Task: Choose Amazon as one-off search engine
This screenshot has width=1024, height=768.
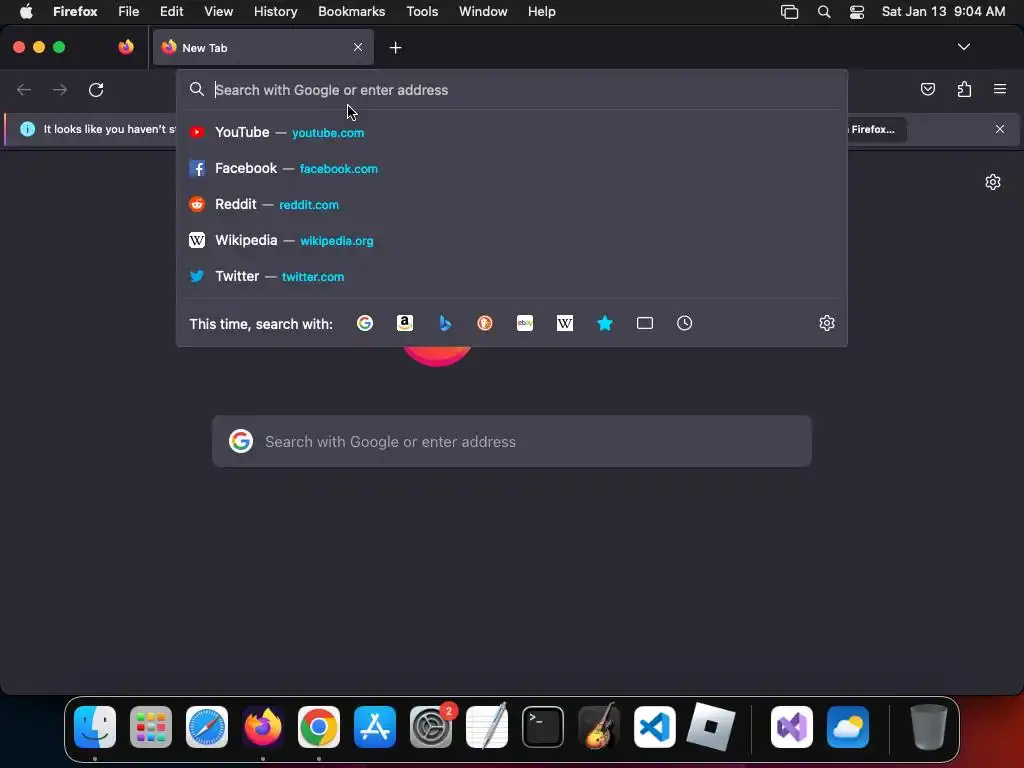Action: 405,323
